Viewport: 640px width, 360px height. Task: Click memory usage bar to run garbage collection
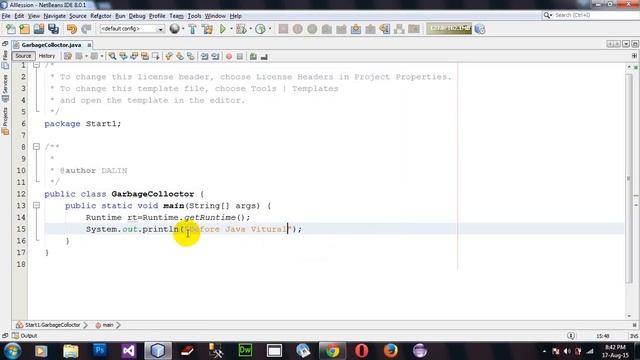(449, 29)
